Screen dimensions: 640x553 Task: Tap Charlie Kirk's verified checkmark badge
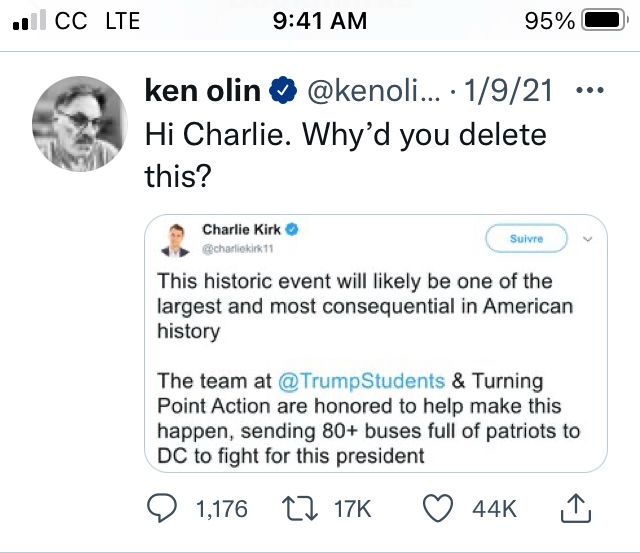(293, 230)
